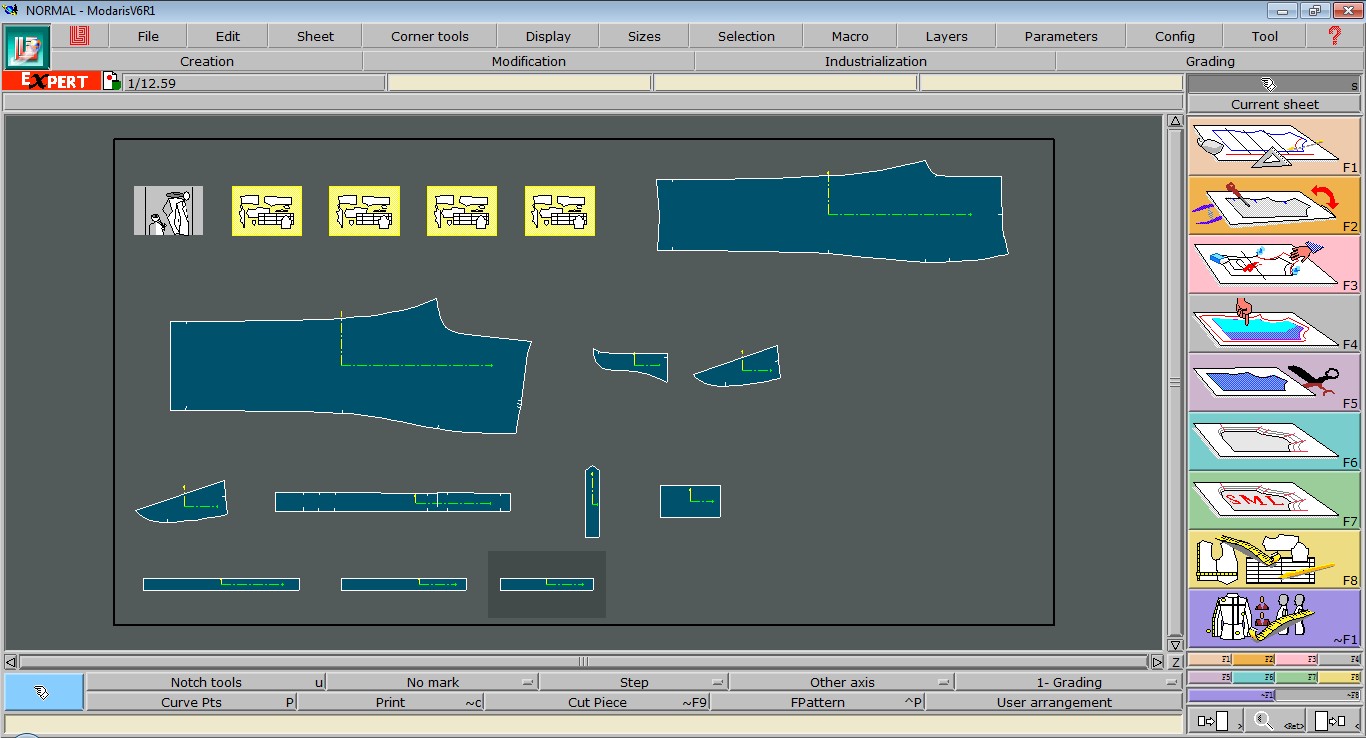
Task: Open the Tool menu
Action: 1265,36
